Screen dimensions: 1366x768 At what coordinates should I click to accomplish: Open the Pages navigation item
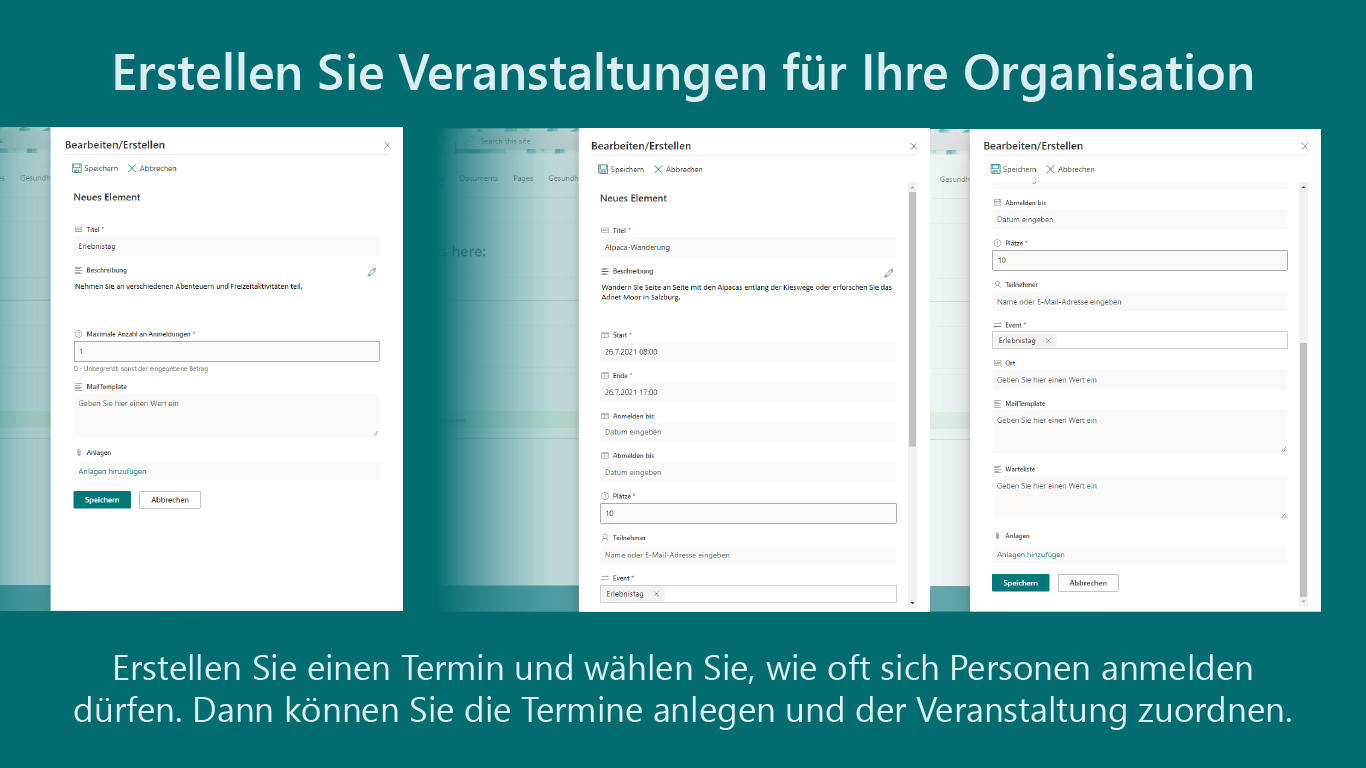click(x=521, y=177)
